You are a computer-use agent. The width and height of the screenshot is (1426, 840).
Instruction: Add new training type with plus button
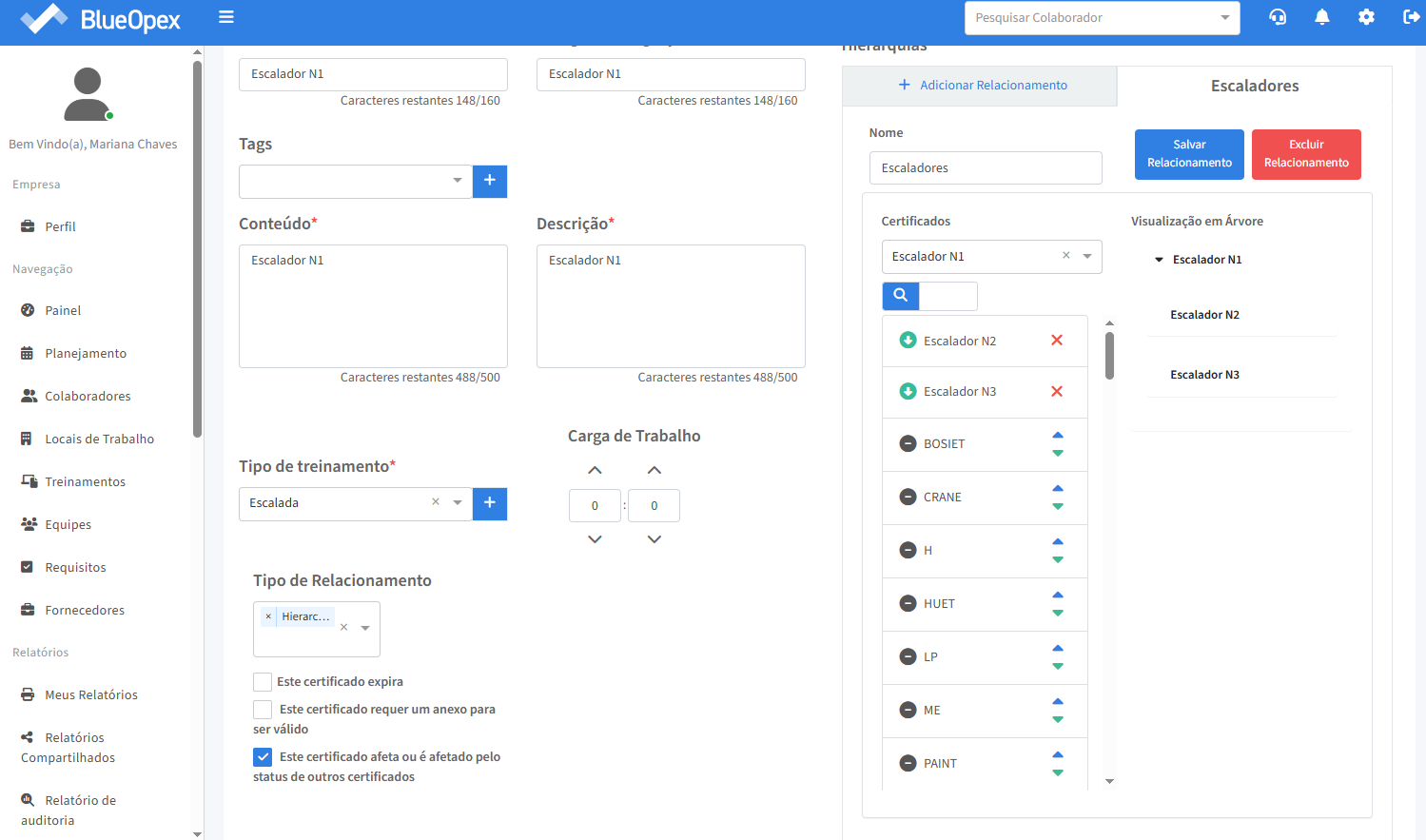tap(490, 503)
